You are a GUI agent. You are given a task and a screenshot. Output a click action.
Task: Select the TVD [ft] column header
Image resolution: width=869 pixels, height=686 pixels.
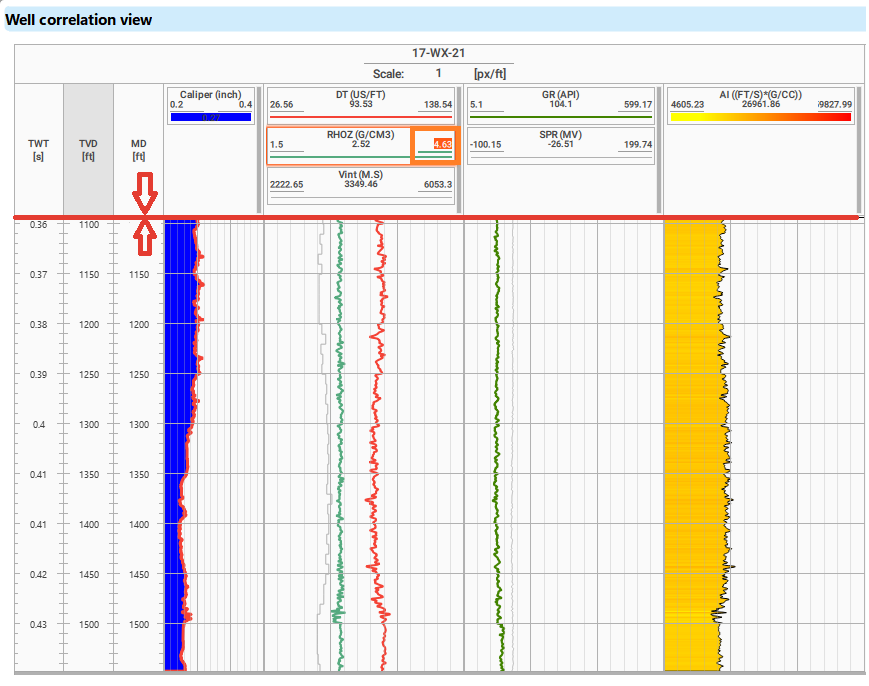[88, 150]
